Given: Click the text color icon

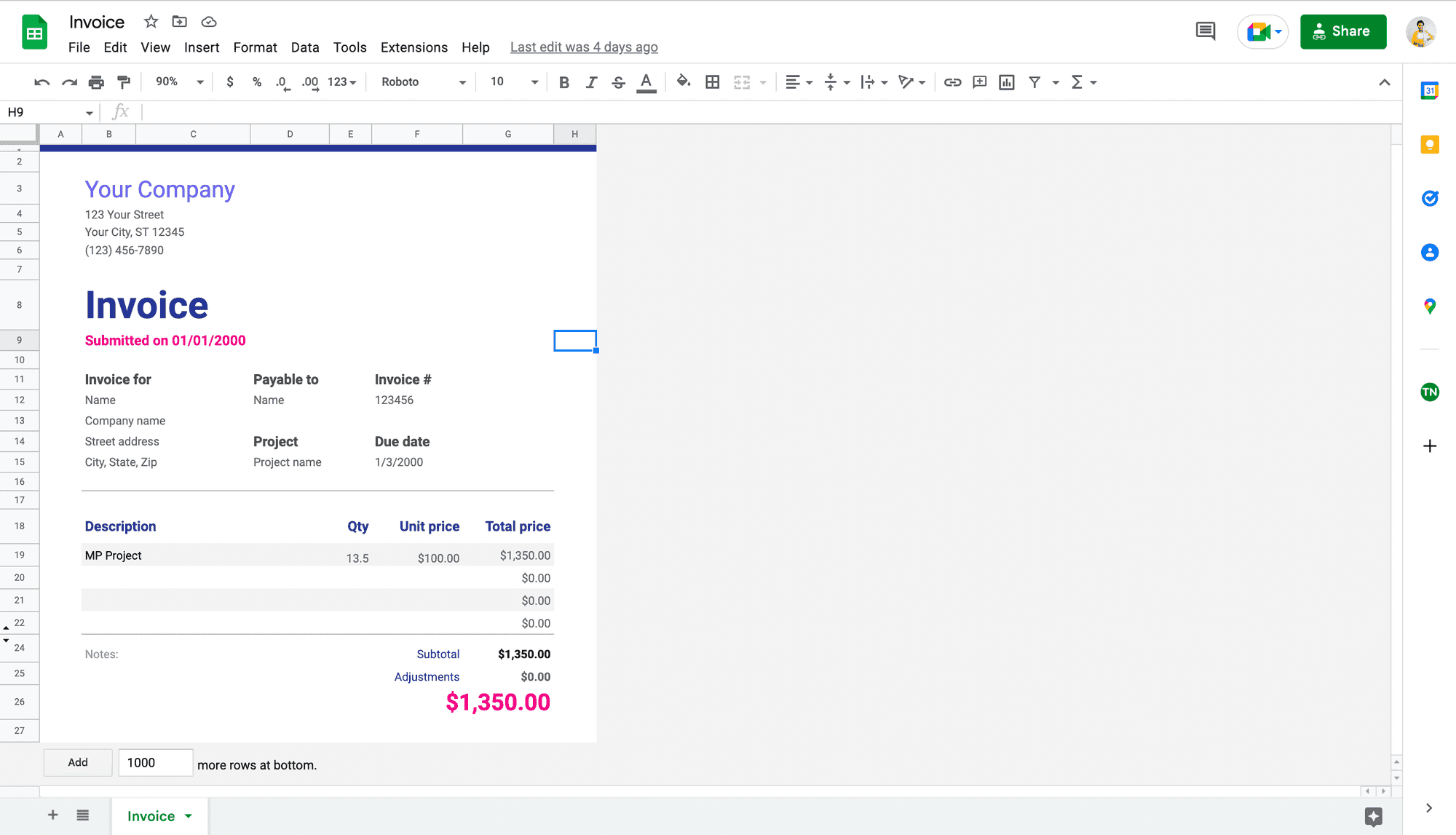Looking at the screenshot, I should click(648, 82).
